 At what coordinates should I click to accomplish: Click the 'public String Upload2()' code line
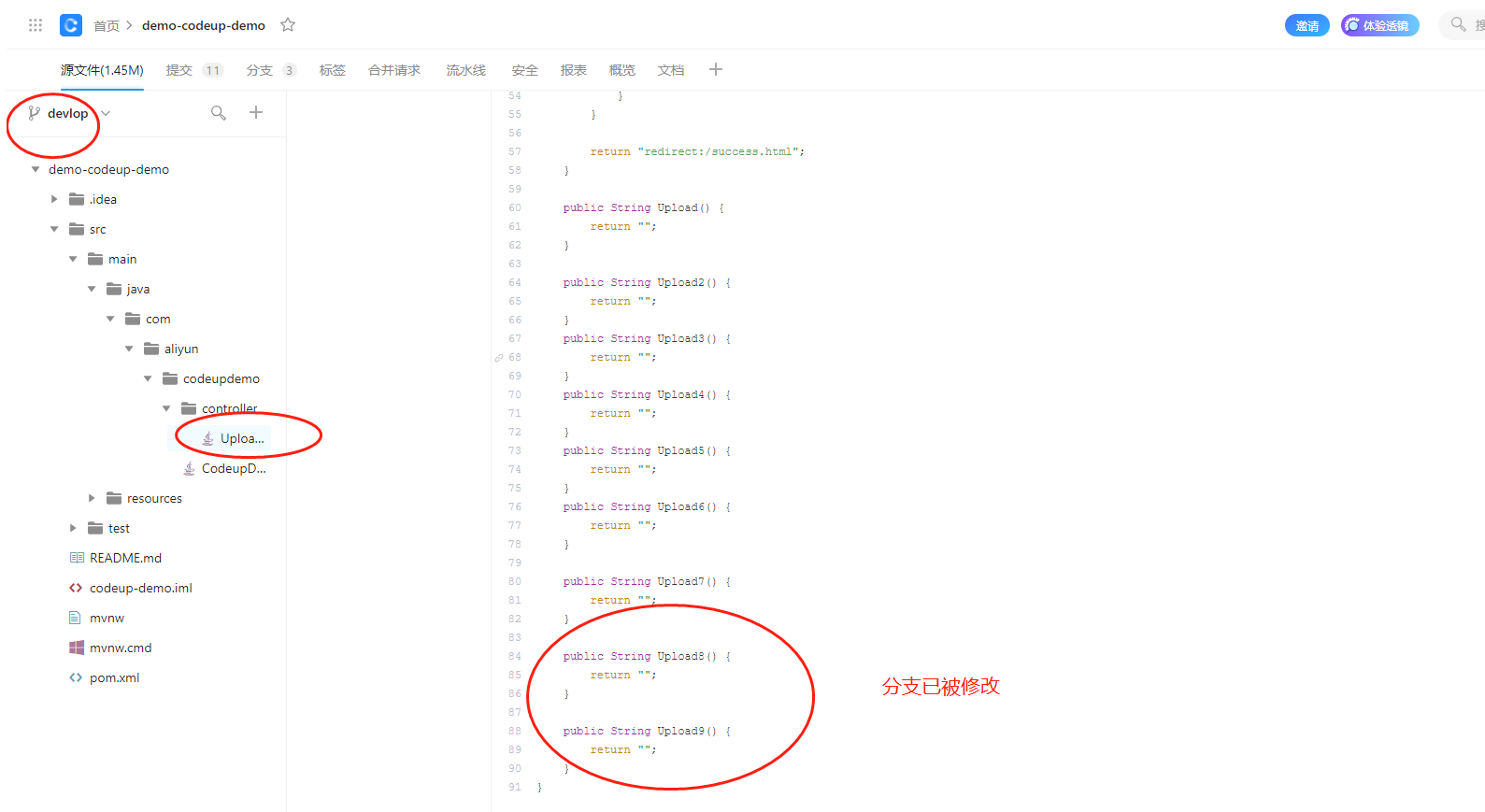647,282
